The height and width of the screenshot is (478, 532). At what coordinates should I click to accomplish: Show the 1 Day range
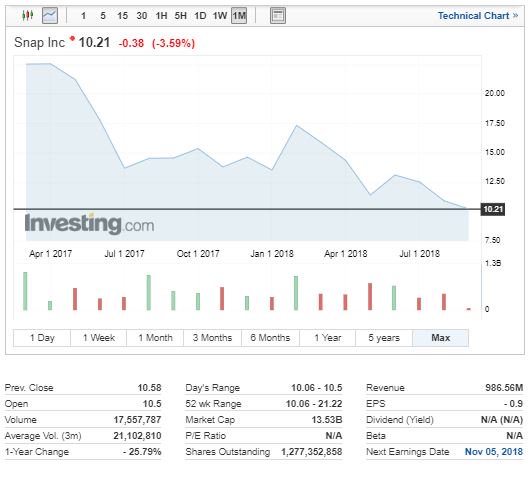pyautogui.click(x=42, y=338)
